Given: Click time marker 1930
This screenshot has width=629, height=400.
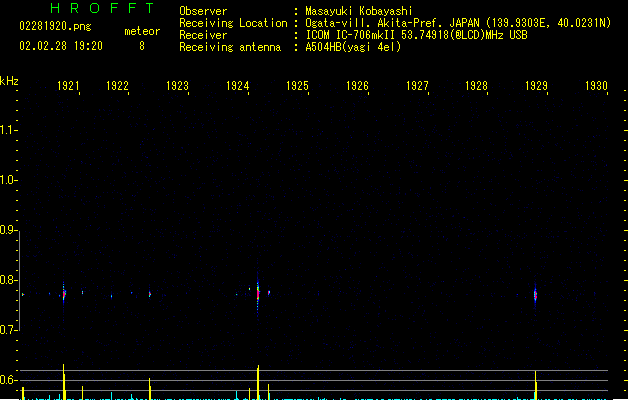Looking at the screenshot, I should (597, 85).
